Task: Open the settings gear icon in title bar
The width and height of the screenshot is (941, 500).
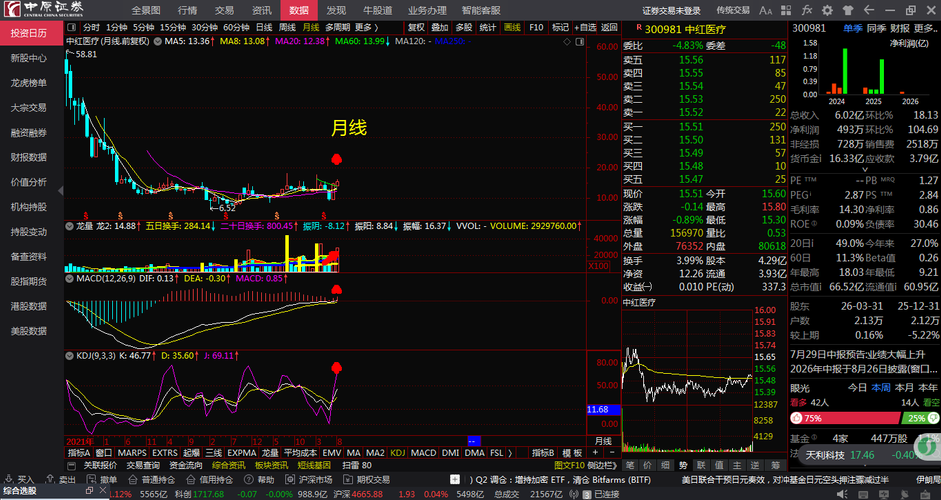Action: 828,10
